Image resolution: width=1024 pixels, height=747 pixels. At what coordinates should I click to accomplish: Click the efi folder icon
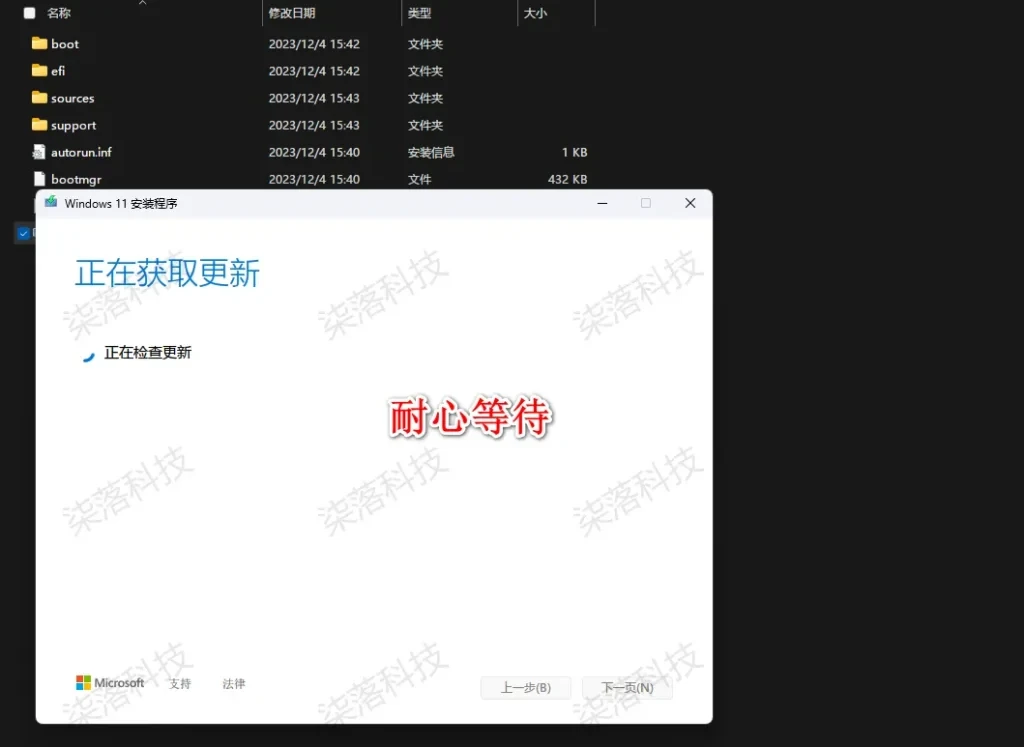(x=39, y=70)
